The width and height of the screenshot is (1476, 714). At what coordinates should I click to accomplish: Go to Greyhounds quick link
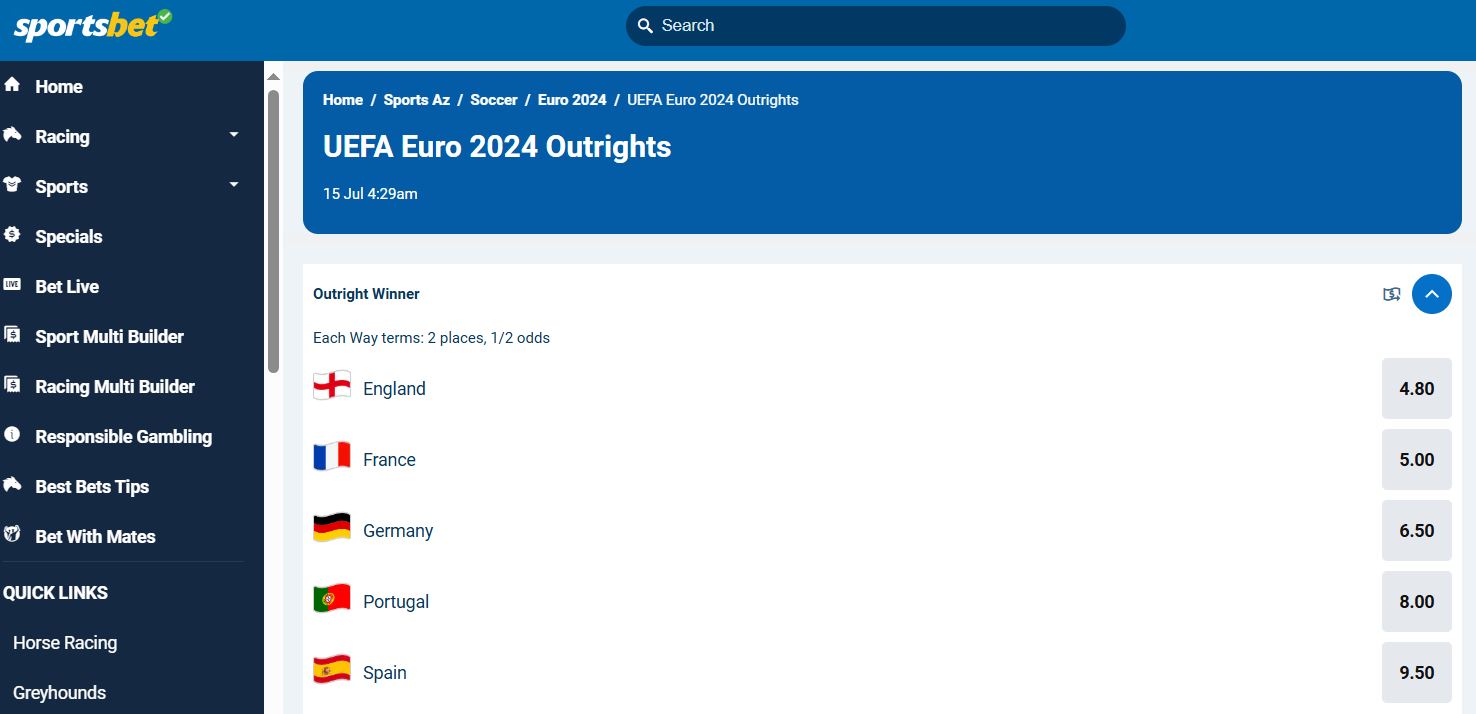coord(60,693)
